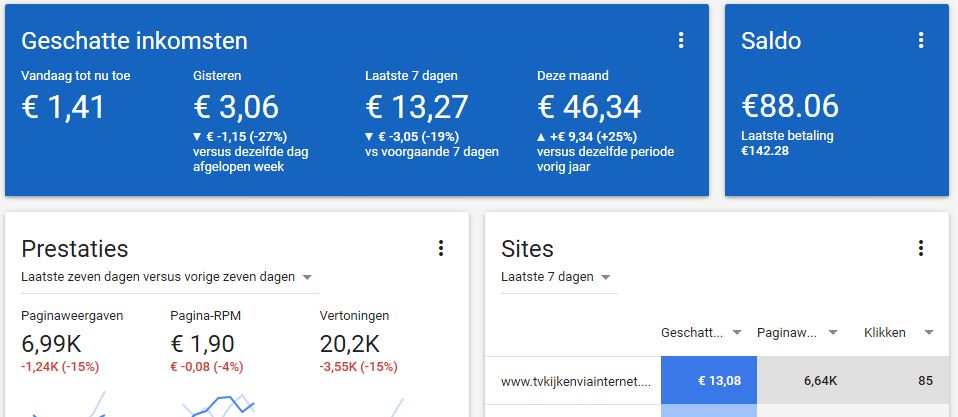Open the Sites card three-dot menu

(x=921, y=248)
